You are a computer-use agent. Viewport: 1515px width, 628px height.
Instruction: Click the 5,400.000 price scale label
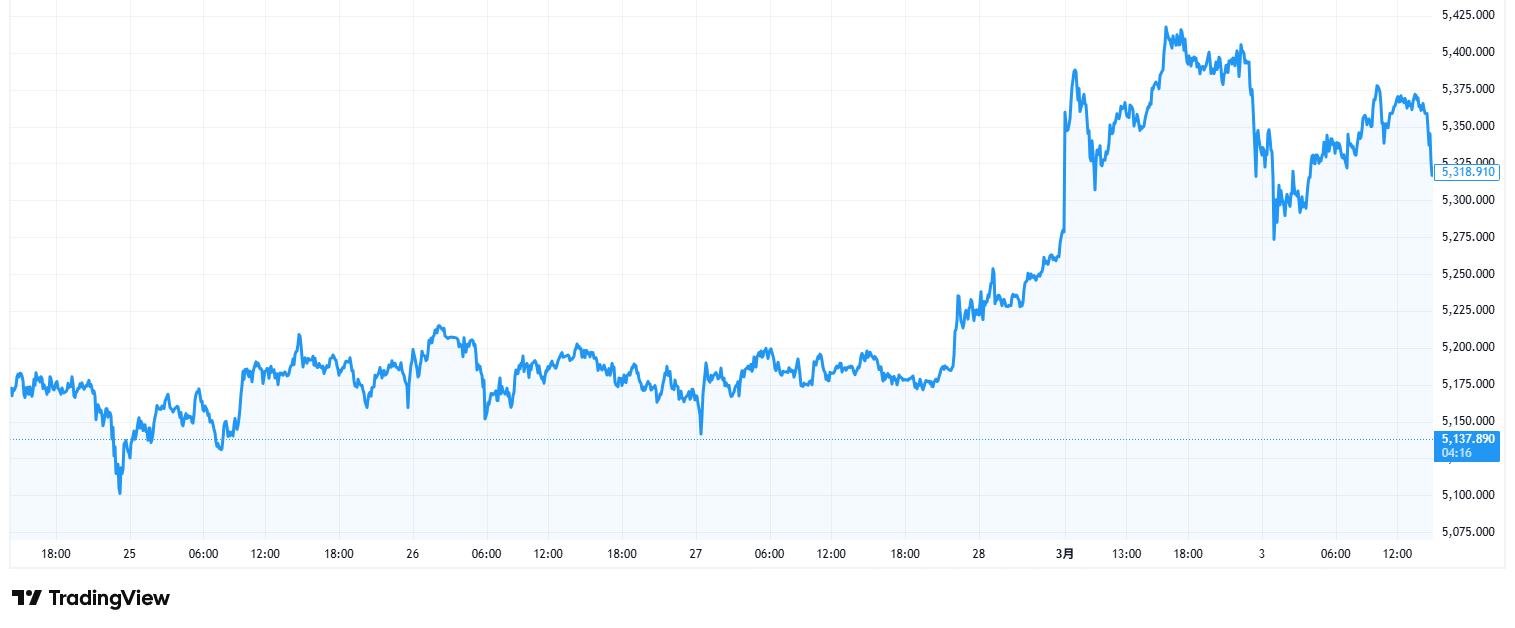pos(1468,52)
